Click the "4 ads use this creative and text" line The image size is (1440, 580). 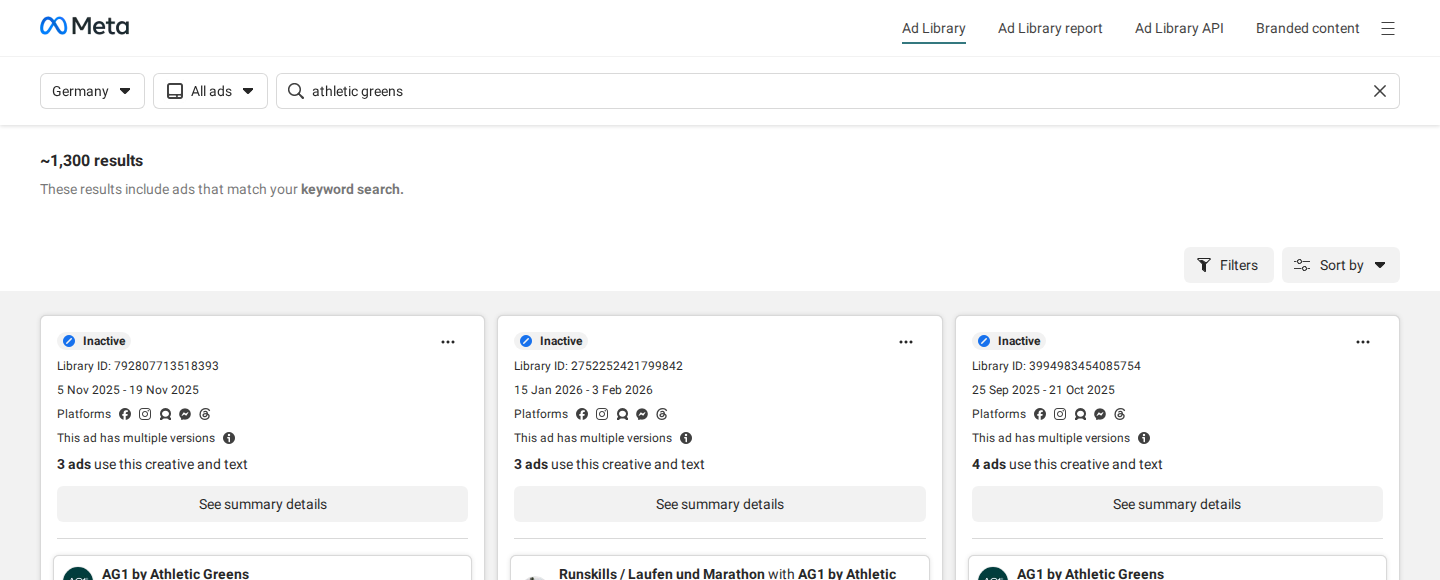click(1067, 464)
